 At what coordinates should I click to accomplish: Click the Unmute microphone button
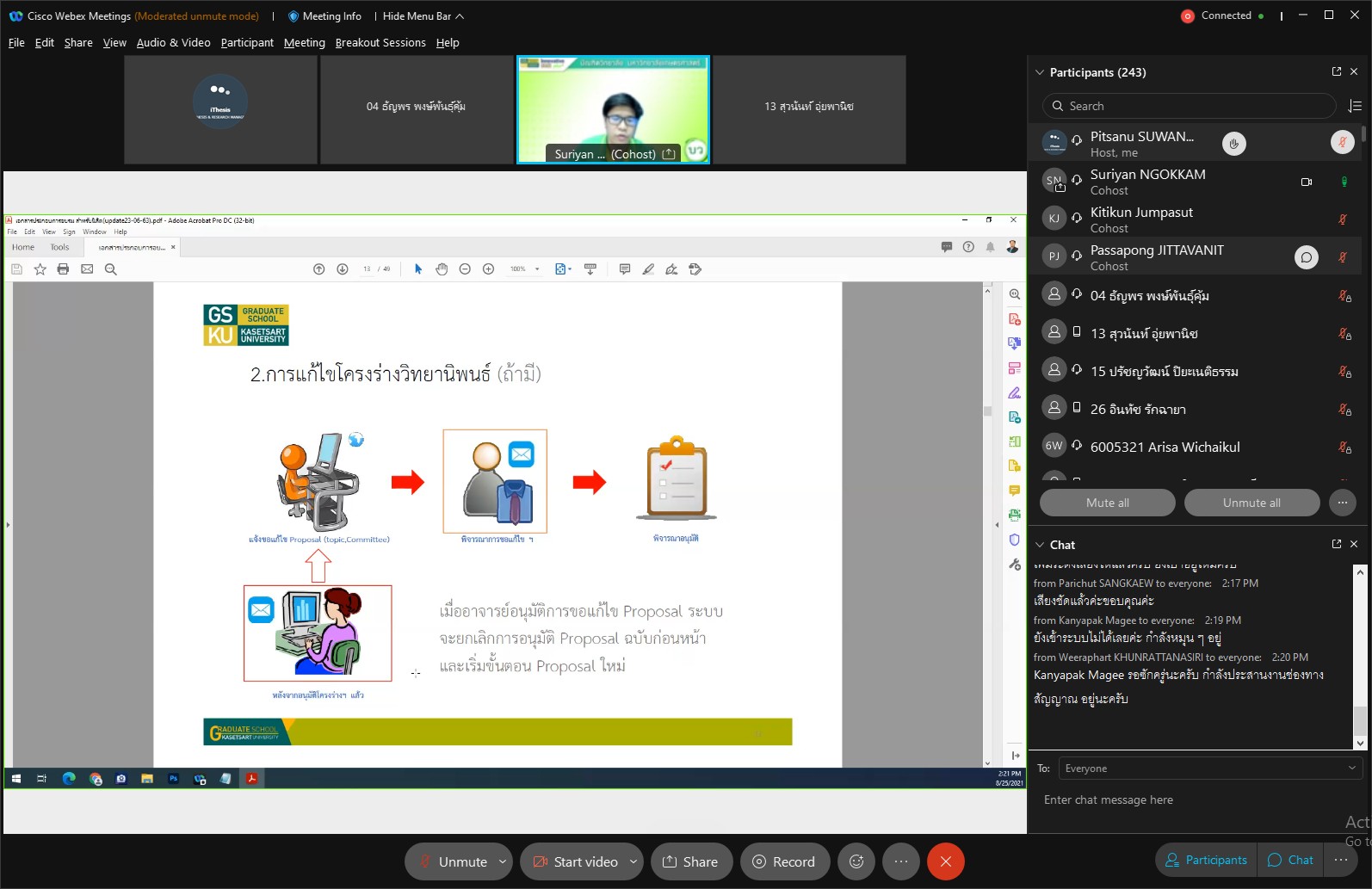click(x=453, y=861)
